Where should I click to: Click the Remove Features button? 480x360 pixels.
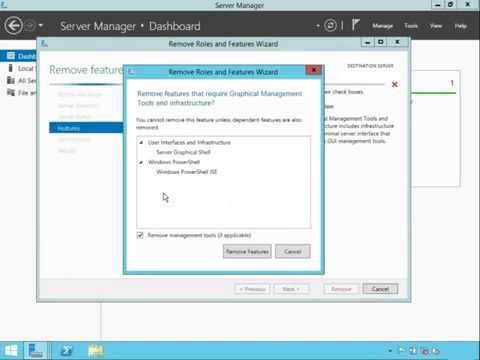click(247, 251)
